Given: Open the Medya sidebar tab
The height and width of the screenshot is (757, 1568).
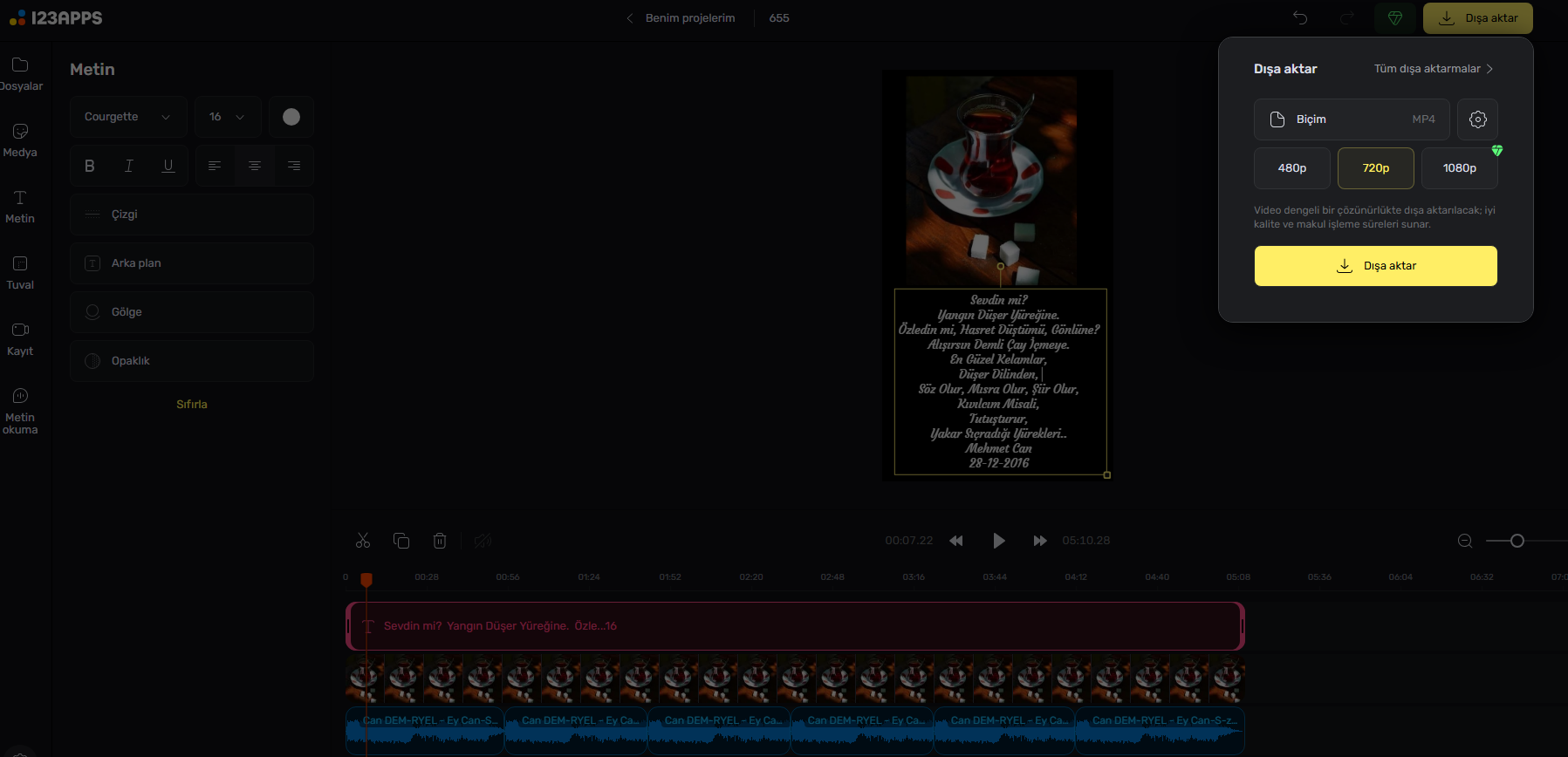Looking at the screenshot, I should (x=20, y=140).
